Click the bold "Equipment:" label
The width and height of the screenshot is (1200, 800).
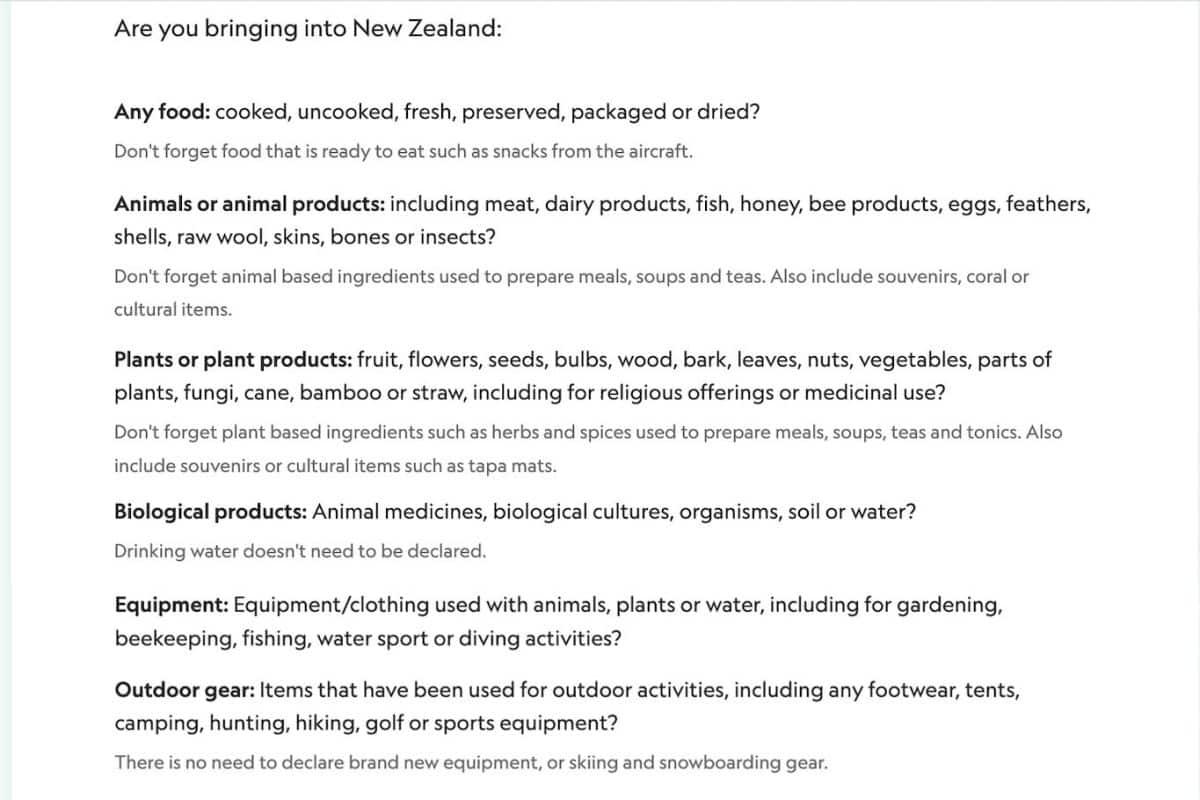point(172,605)
